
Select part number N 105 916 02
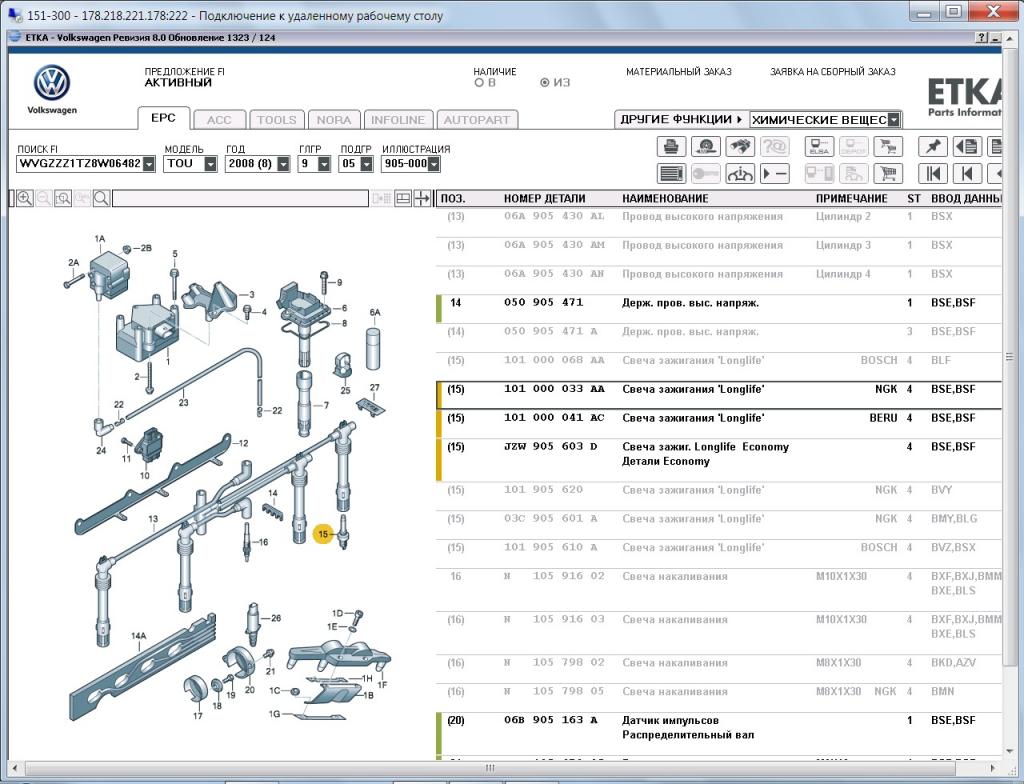[554, 576]
